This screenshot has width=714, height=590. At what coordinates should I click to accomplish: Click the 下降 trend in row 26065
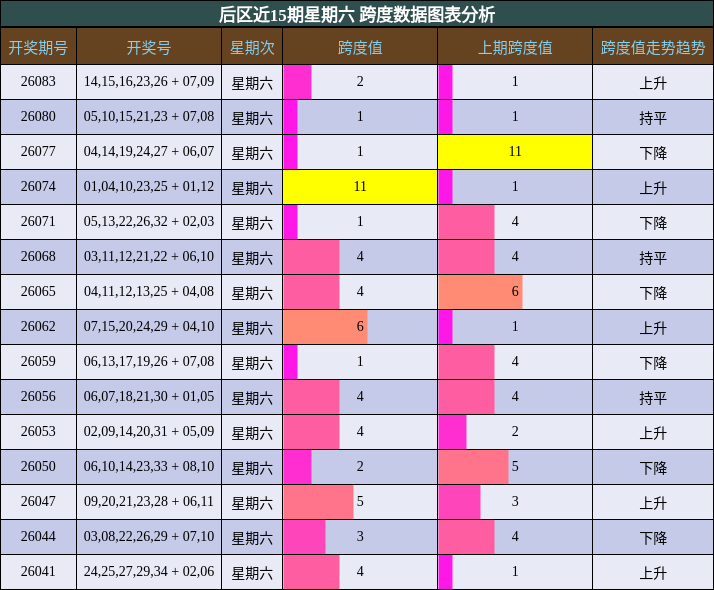click(653, 293)
